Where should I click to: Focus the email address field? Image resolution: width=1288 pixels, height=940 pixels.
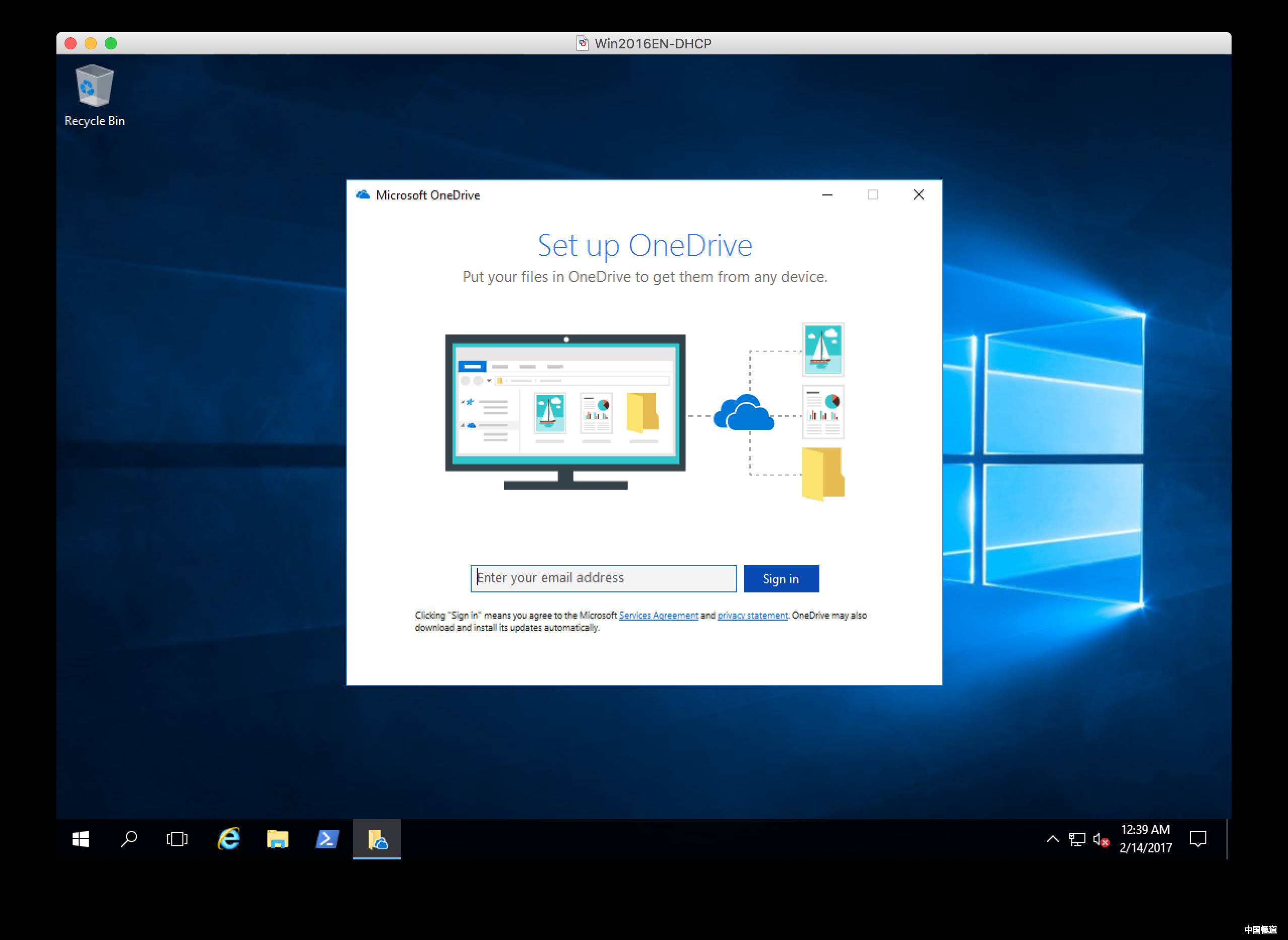click(x=603, y=579)
